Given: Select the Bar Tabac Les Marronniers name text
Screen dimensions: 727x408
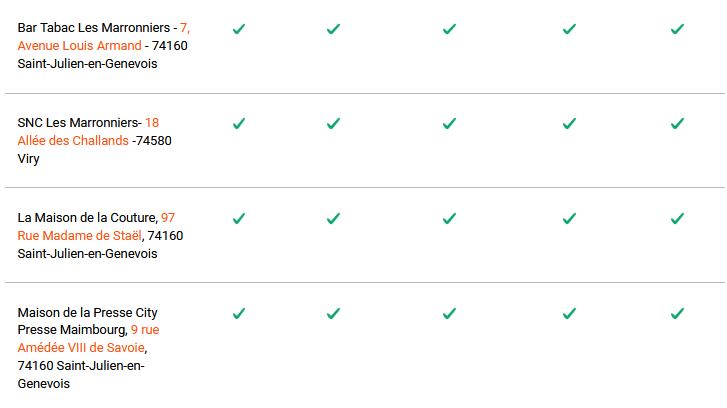Looking at the screenshot, I should coord(94,28).
